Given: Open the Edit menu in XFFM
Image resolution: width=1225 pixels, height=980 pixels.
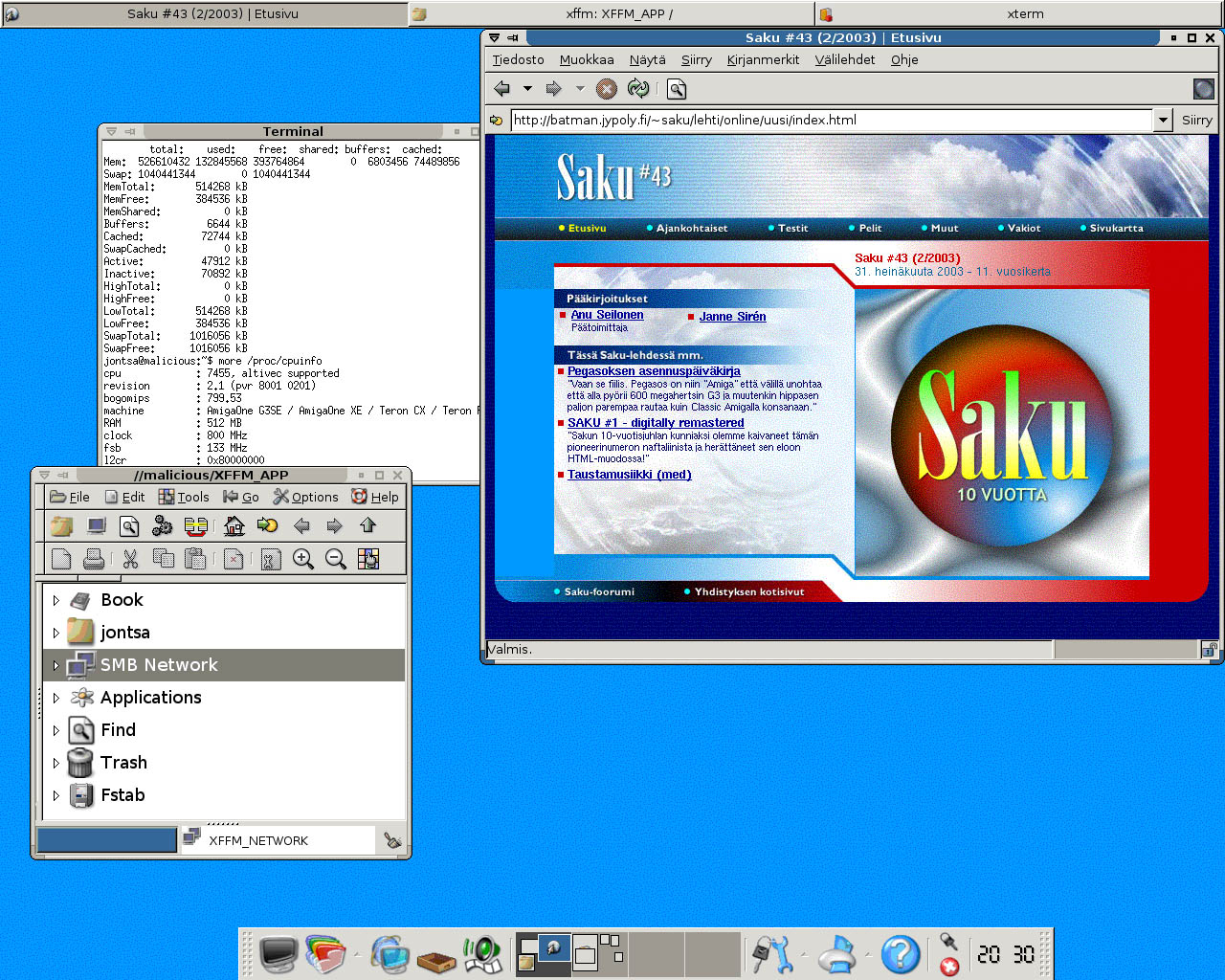Looking at the screenshot, I should [x=124, y=497].
